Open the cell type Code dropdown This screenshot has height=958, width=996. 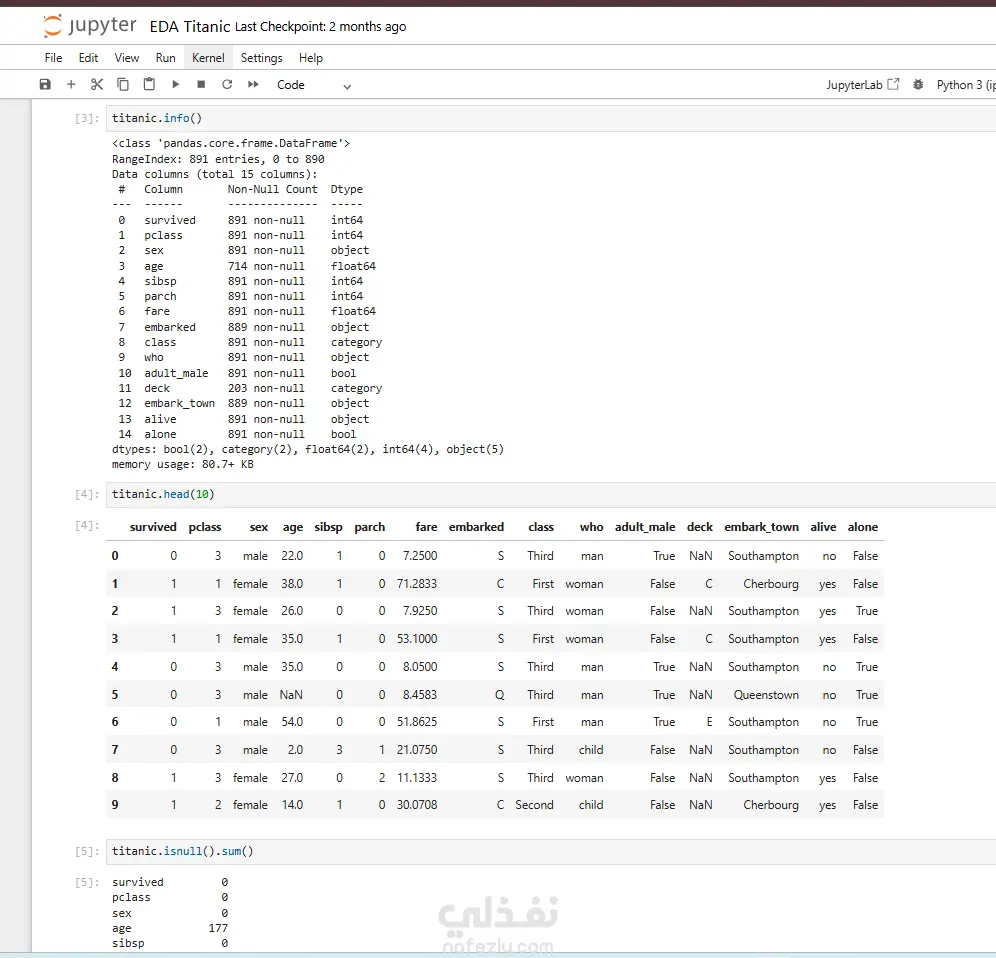pyautogui.click(x=314, y=85)
